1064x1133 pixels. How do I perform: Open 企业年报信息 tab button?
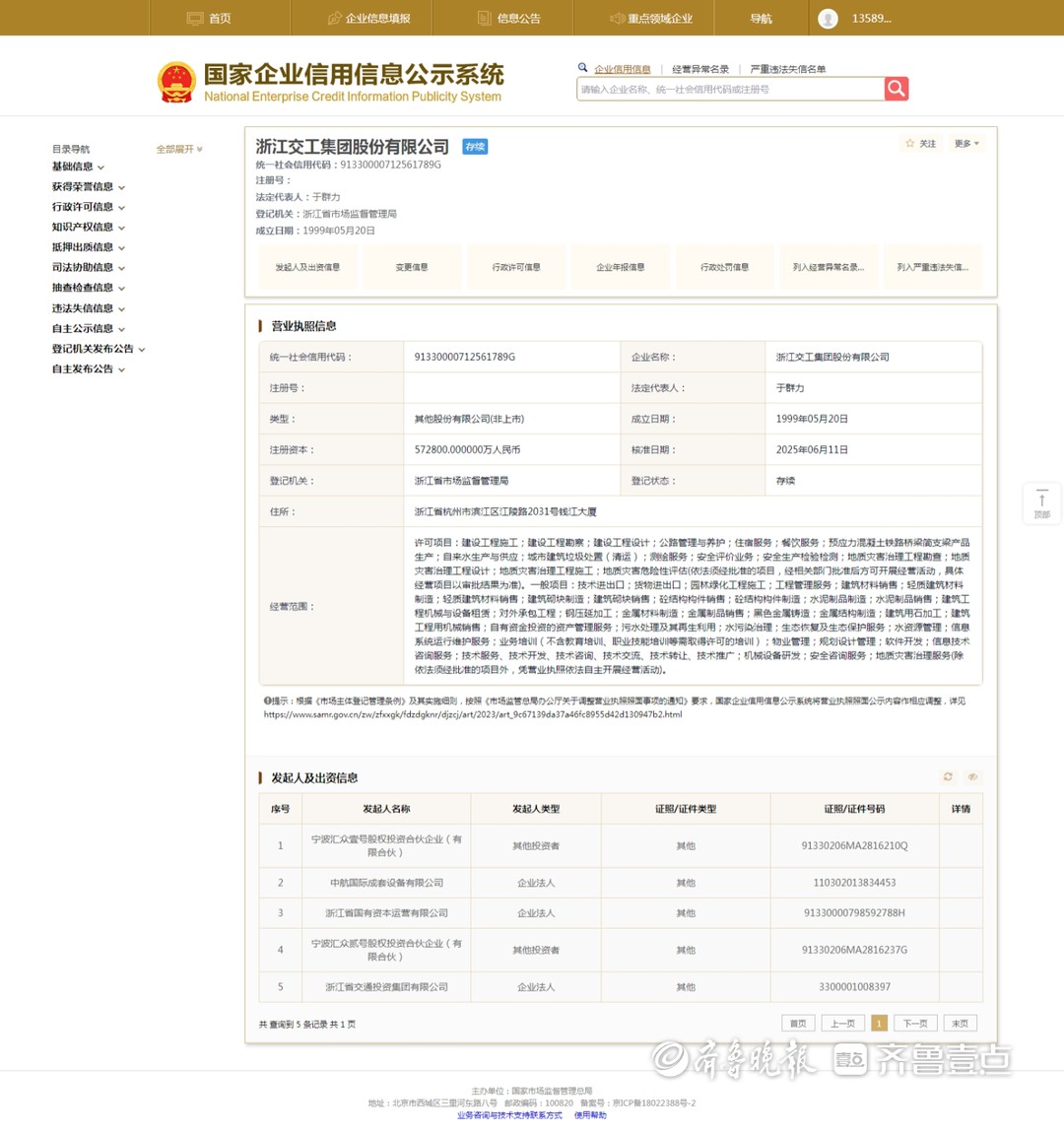(621, 267)
